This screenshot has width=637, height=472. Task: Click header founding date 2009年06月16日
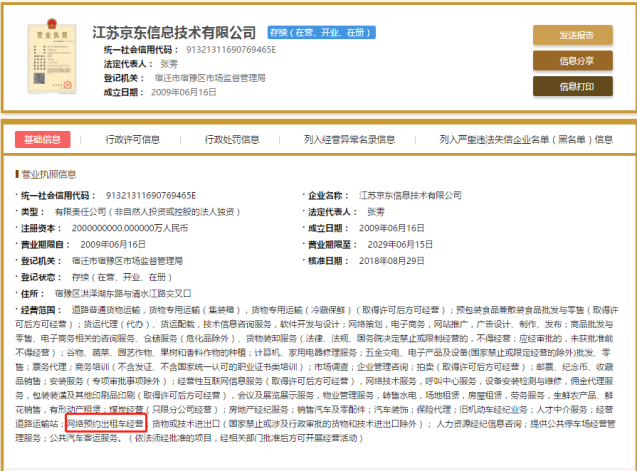184,92
